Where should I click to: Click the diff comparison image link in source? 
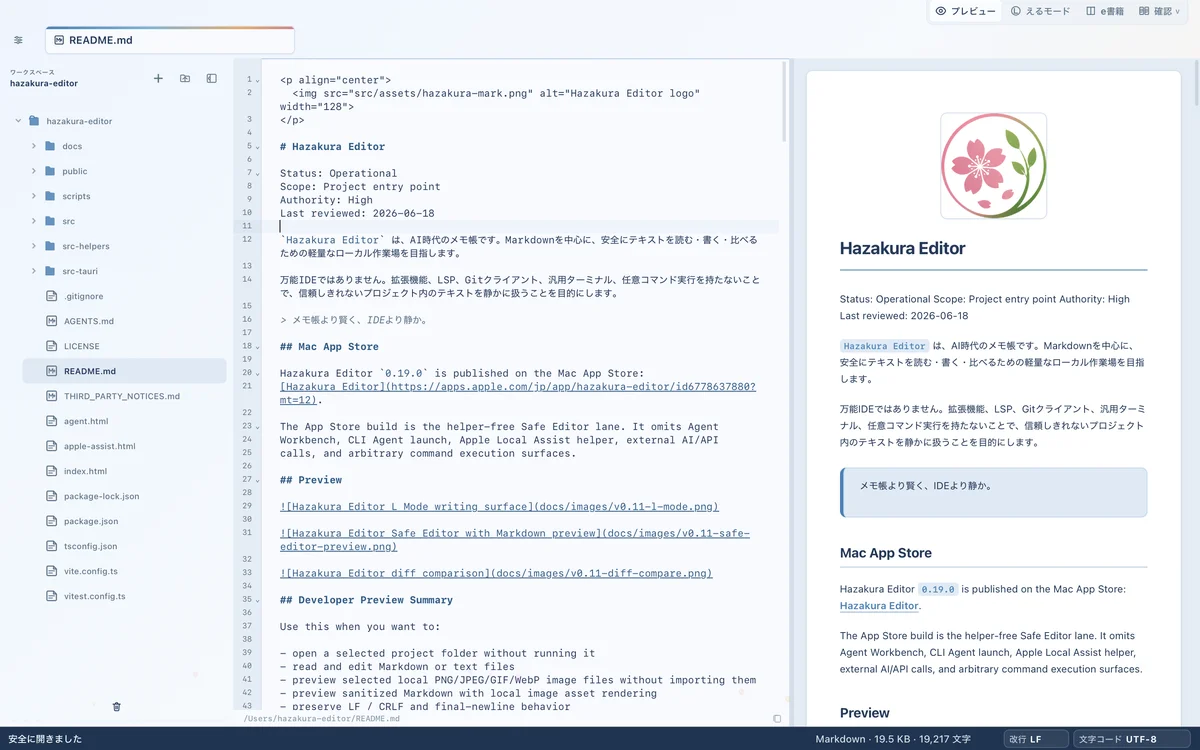coord(496,574)
